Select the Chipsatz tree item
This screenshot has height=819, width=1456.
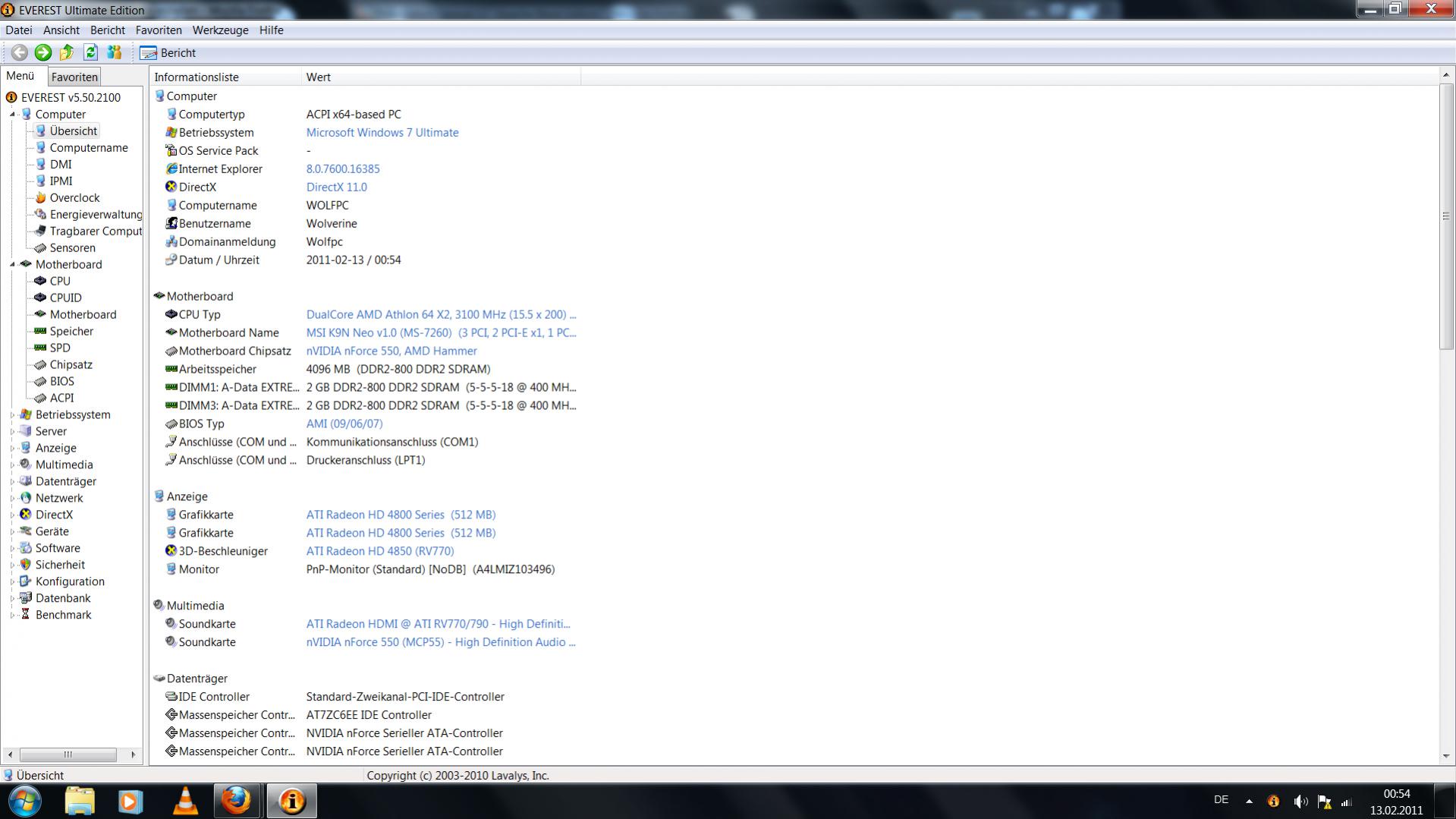click(x=71, y=364)
